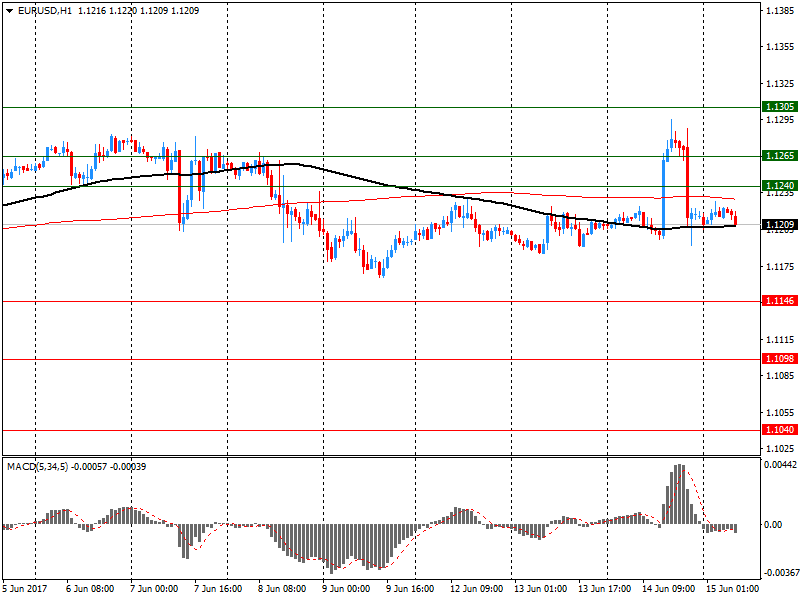Click the 1.1098 red support label
800x600 pixels.
pyautogui.click(x=780, y=359)
